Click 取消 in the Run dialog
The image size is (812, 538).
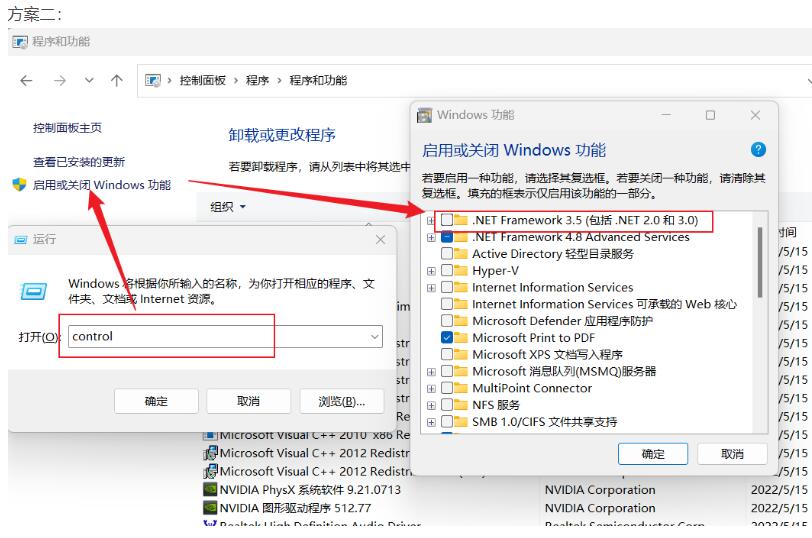[x=248, y=401]
